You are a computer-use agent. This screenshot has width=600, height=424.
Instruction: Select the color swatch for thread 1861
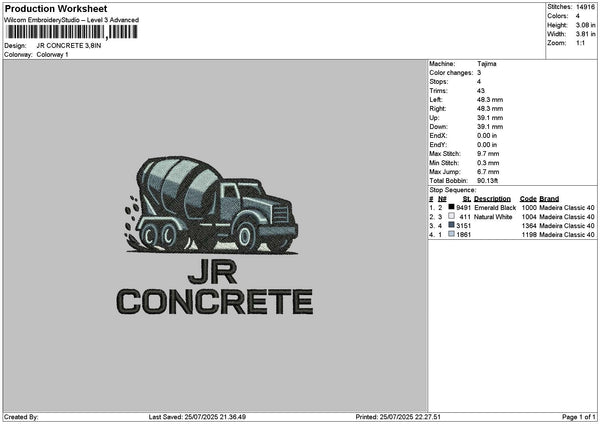tap(451, 235)
